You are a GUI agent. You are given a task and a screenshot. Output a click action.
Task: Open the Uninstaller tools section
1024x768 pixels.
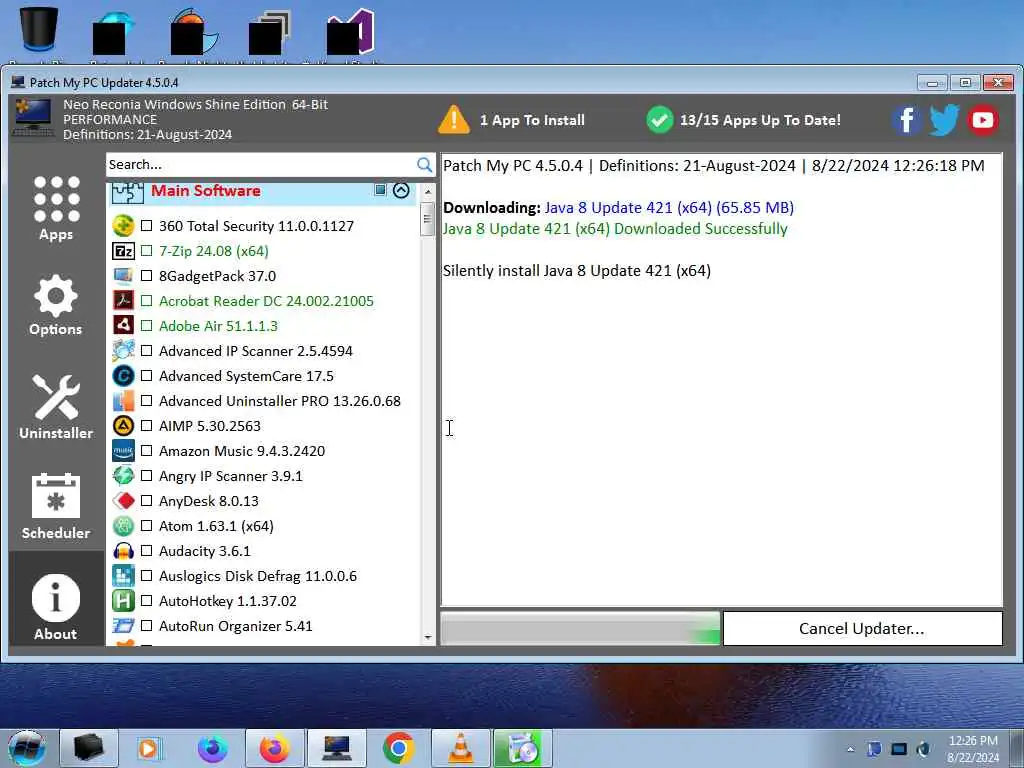click(x=56, y=407)
